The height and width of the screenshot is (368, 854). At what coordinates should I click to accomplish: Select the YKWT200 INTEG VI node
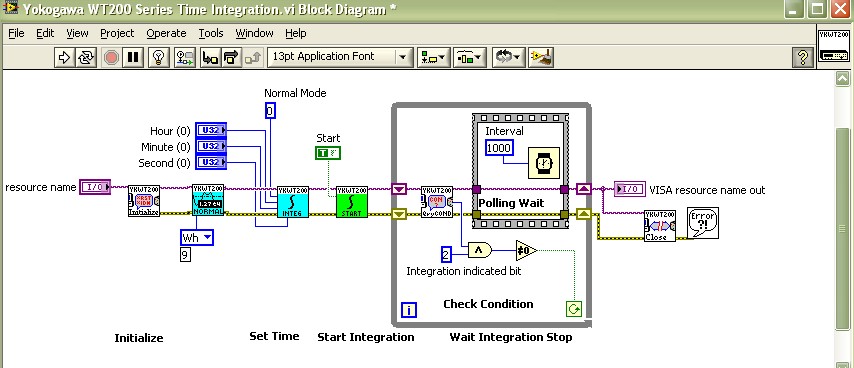(x=293, y=202)
